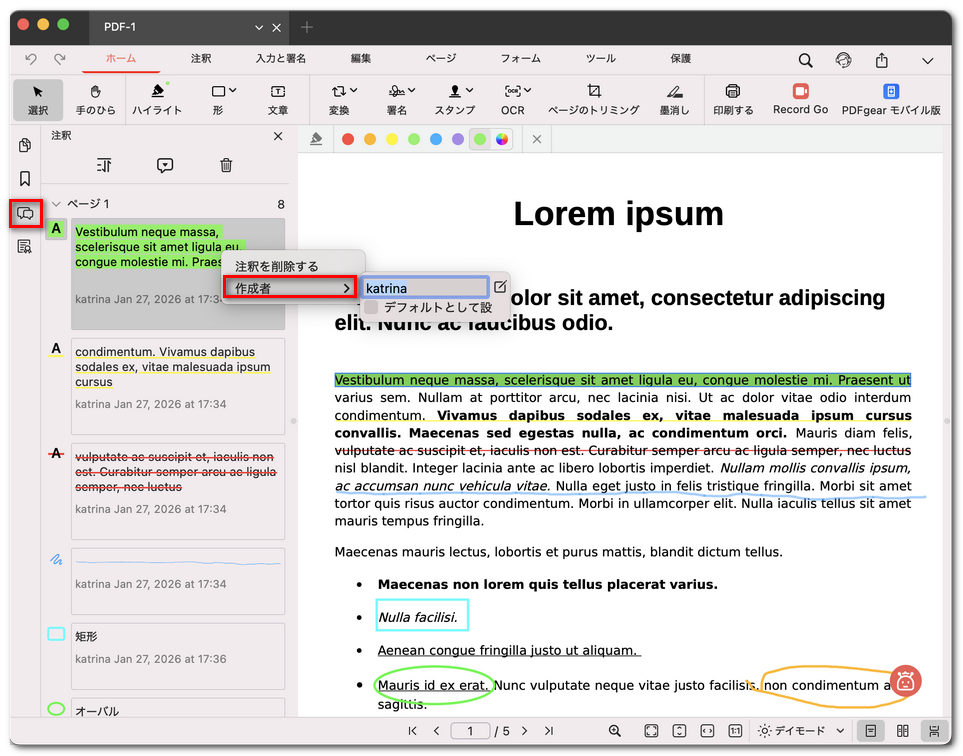Viewport: 963px width, 756px height.
Task: Select the Hand (手のひら) tool
Action: [x=96, y=98]
